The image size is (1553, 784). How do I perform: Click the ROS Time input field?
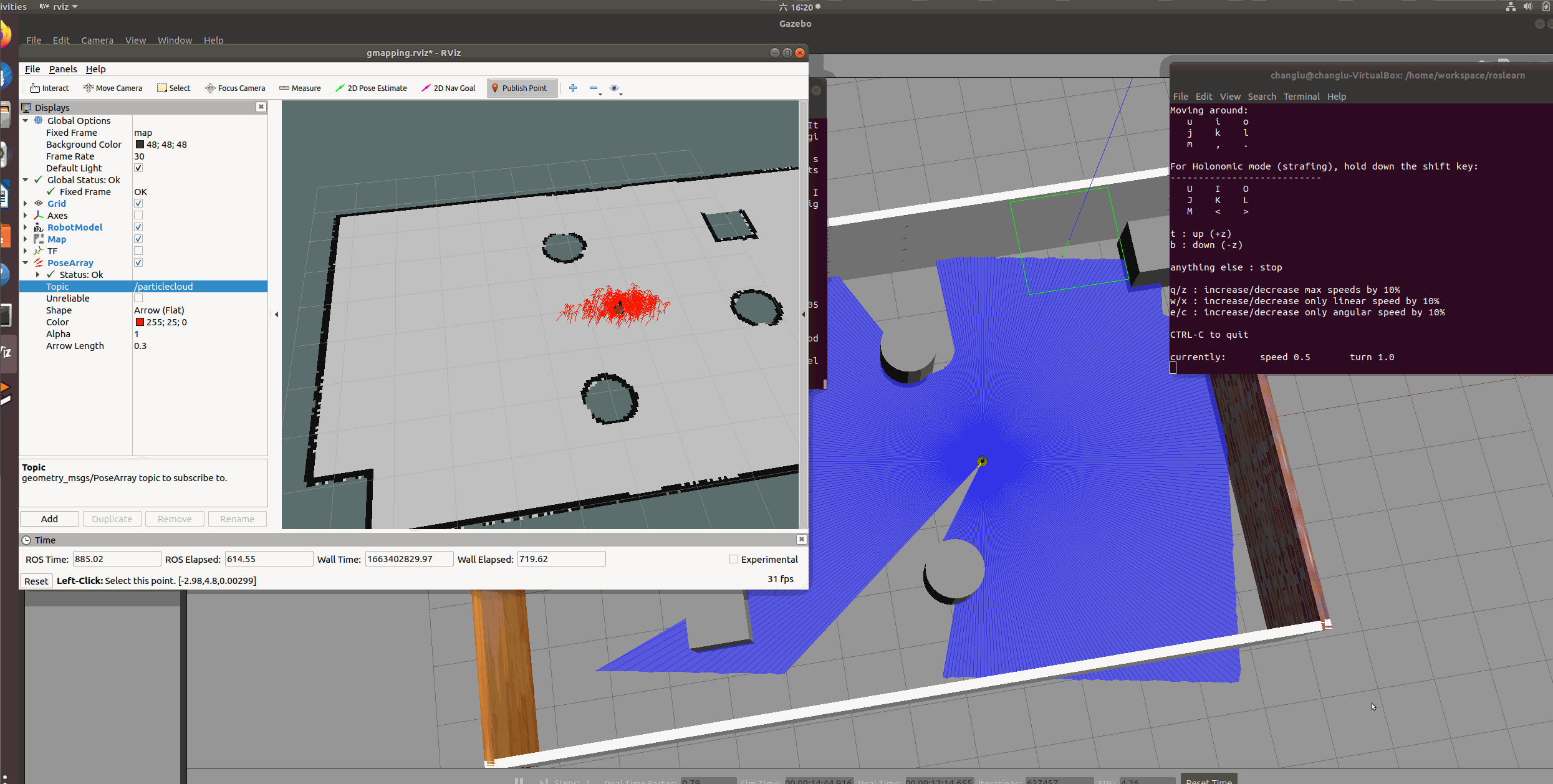pos(117,559)
